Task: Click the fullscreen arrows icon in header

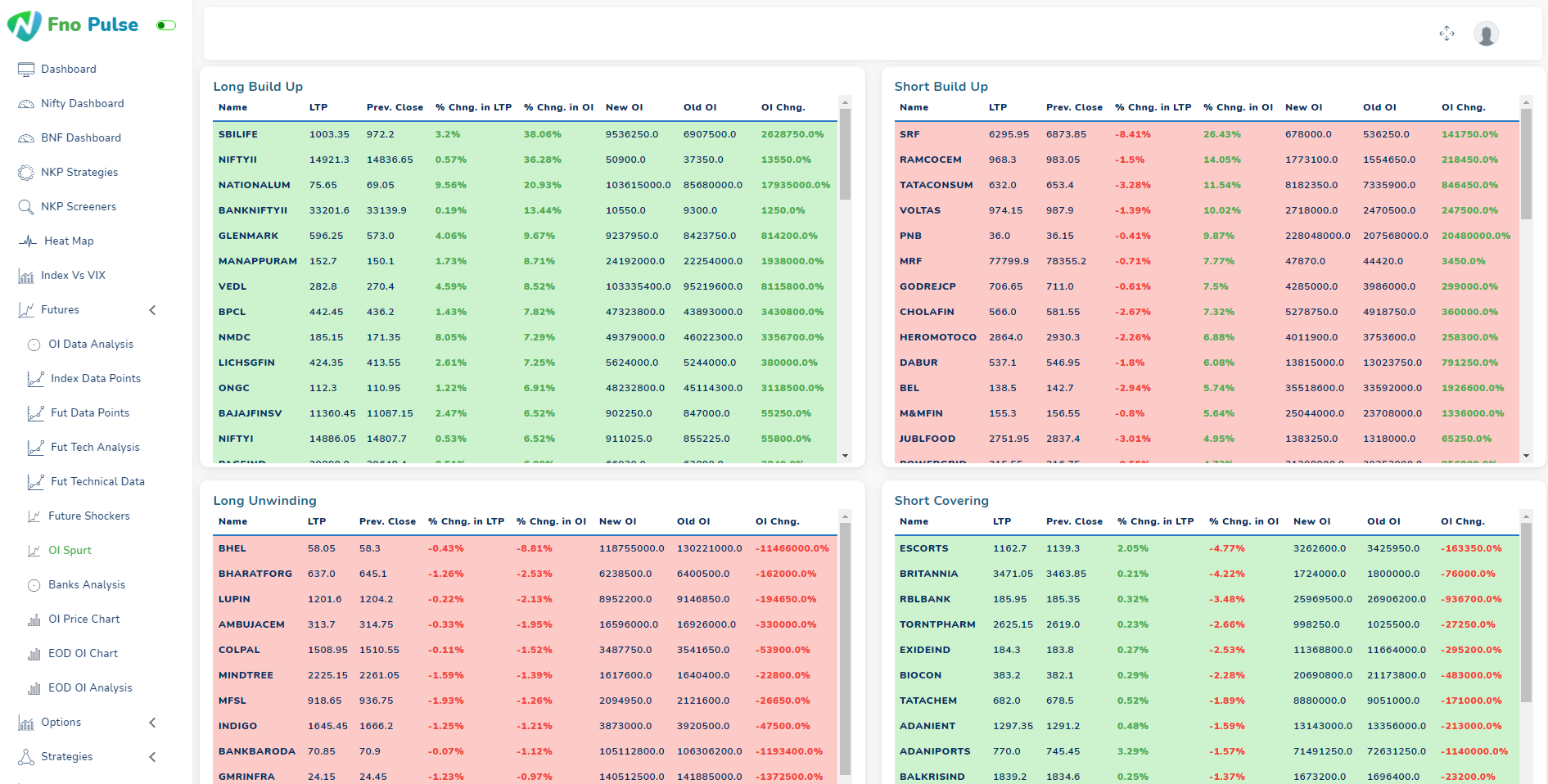Action: [1447, 34]
